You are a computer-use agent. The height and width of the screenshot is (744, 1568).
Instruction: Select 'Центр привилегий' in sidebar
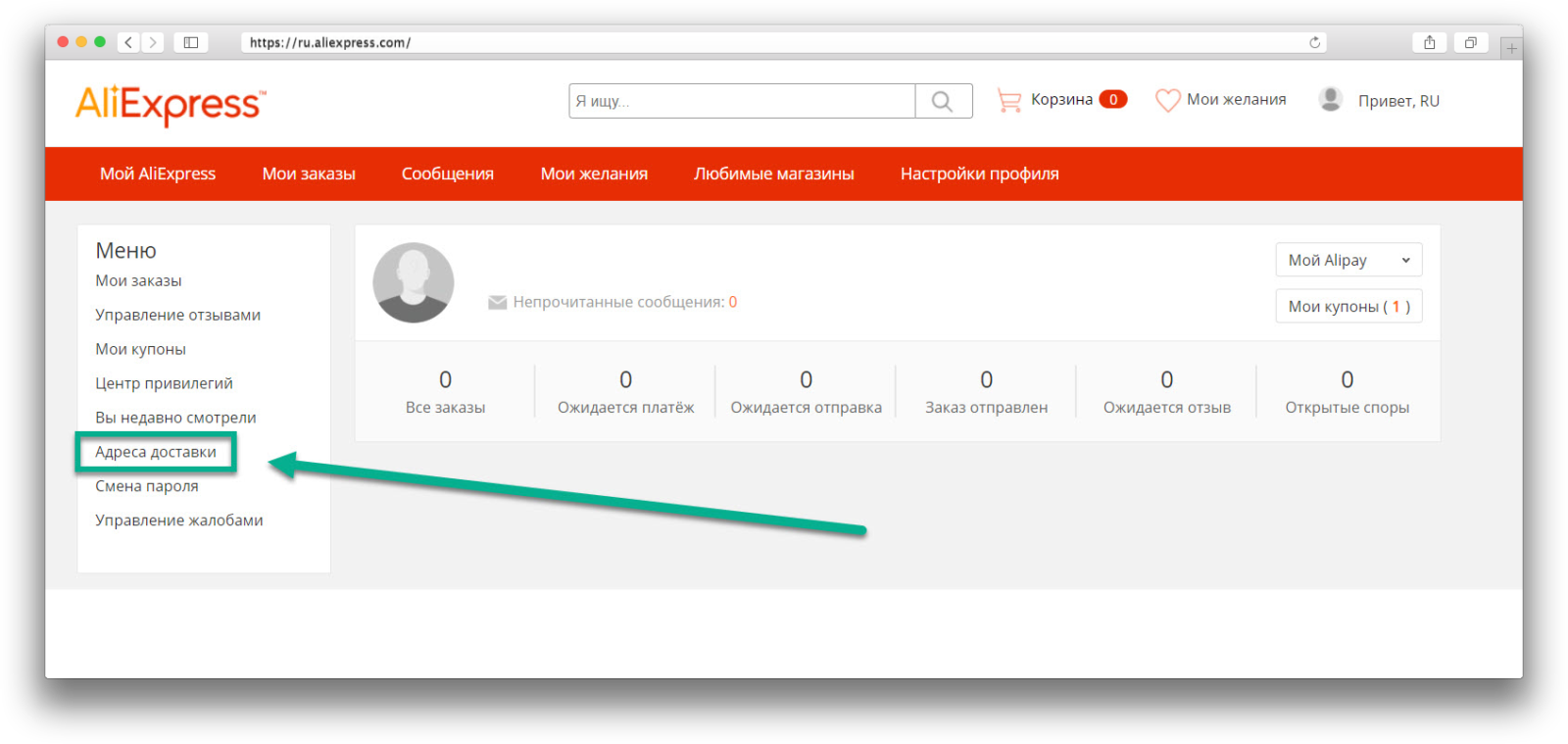click(x=164, y=383)
